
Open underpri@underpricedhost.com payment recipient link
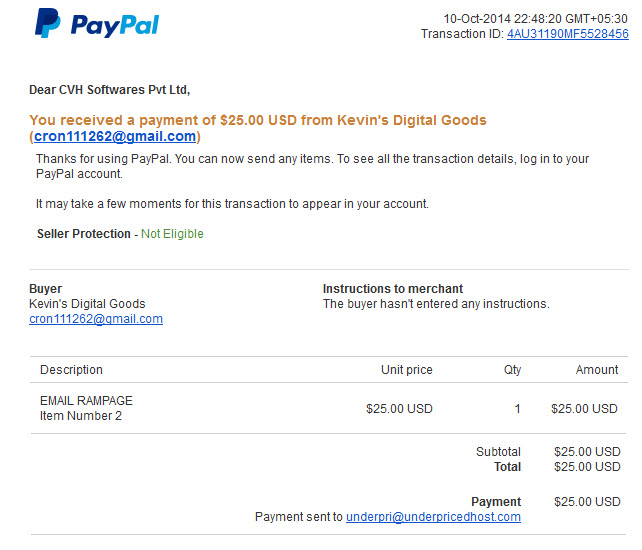433,517
